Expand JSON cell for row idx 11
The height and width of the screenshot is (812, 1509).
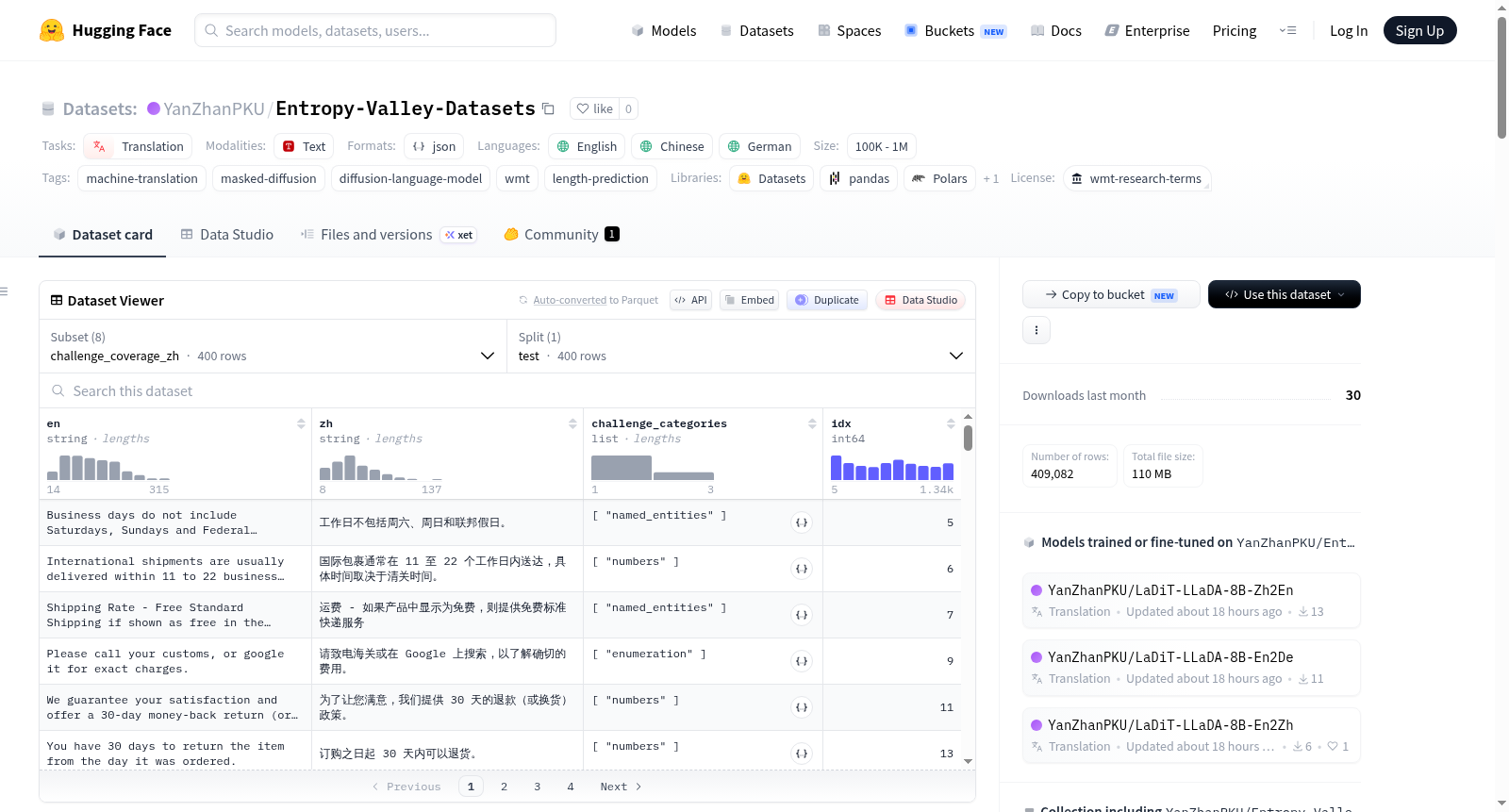point(802,707)
